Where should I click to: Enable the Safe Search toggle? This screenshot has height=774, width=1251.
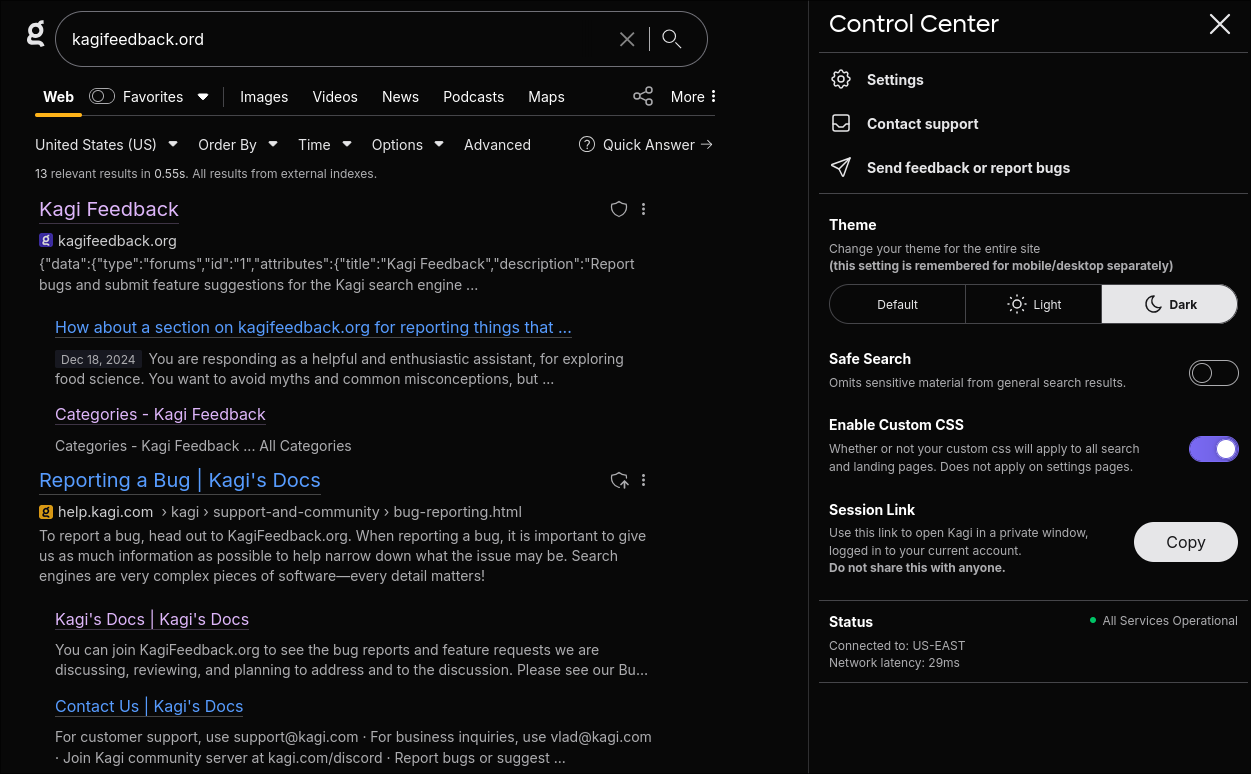(1213, 373)
